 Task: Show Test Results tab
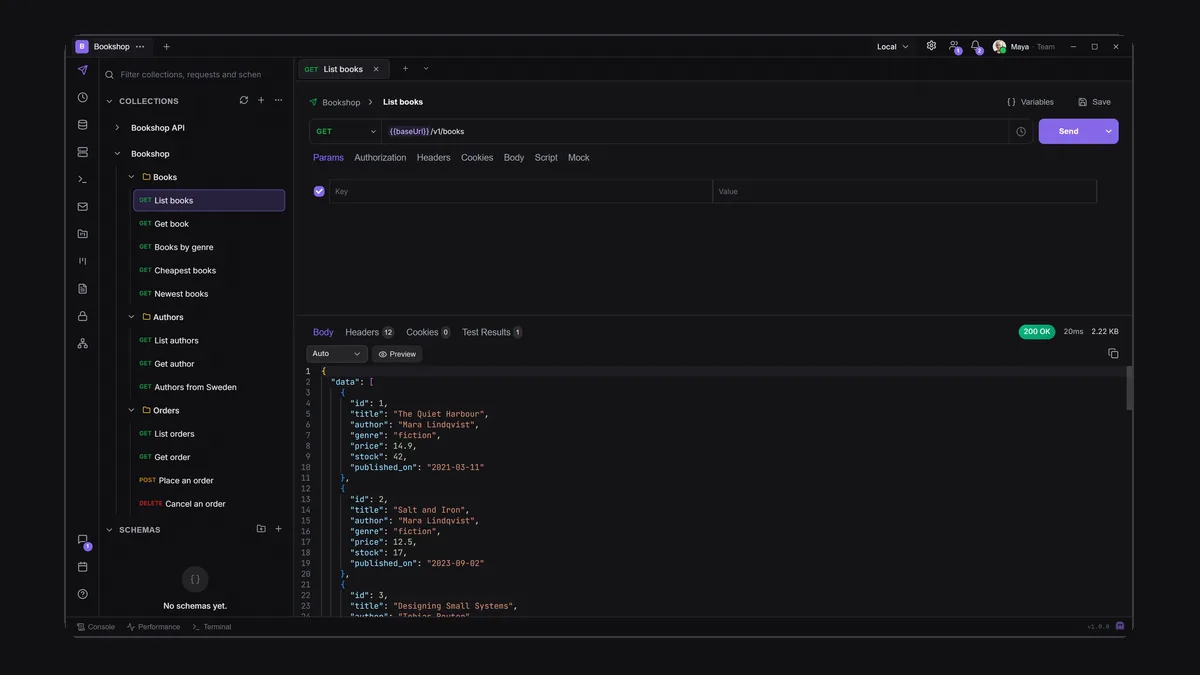click(x=492, y=332)
